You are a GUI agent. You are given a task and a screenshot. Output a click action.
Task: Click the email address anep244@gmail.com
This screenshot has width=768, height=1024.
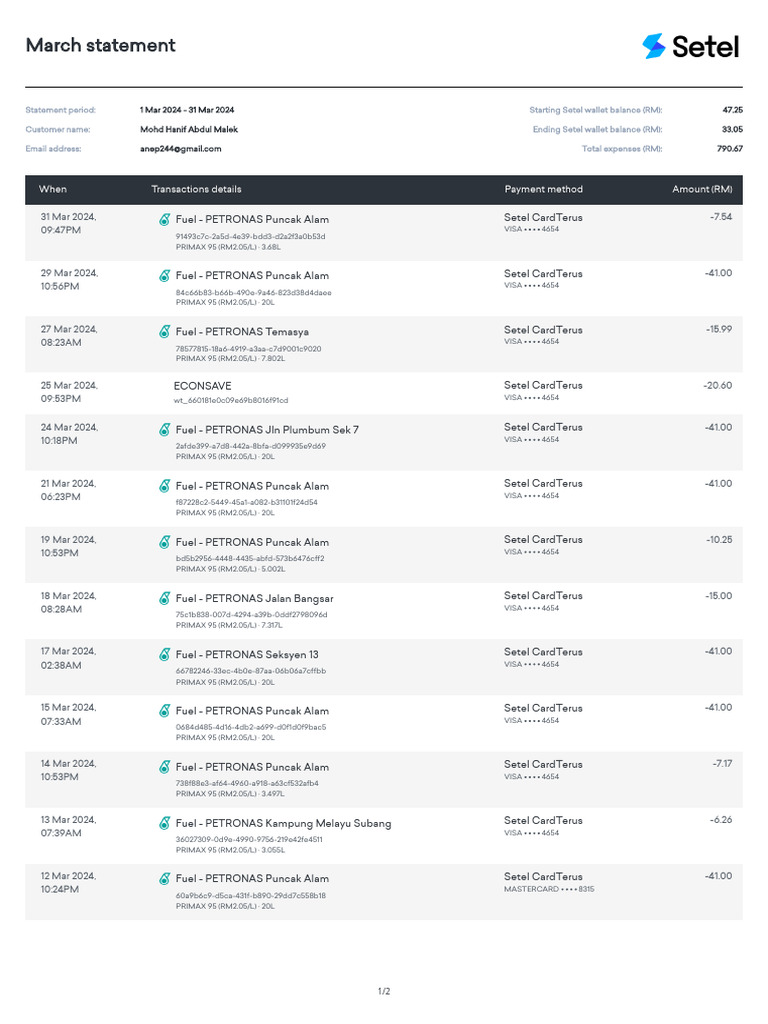(181, 149)
